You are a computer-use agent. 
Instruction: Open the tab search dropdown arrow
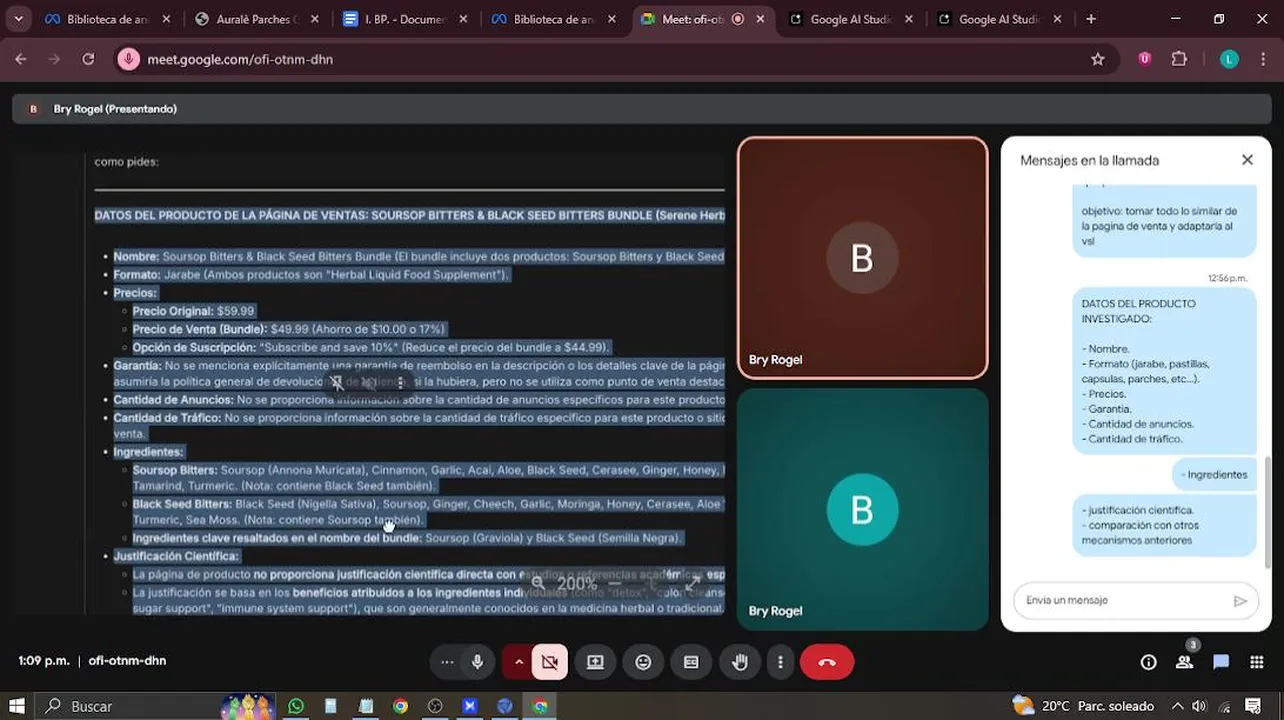[x=18, y=19]
